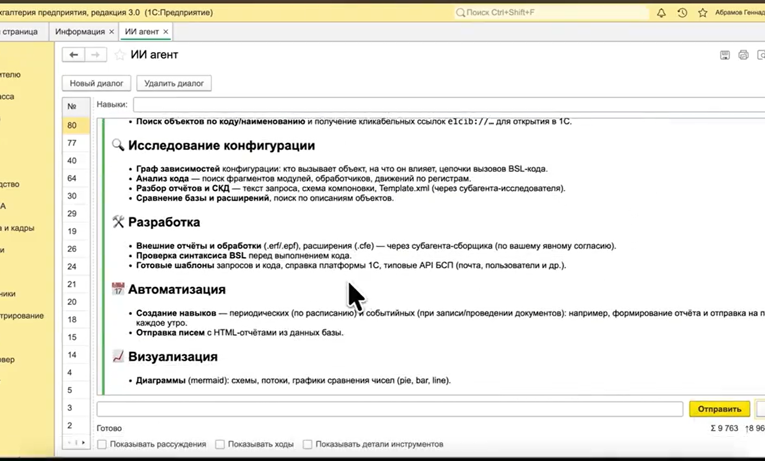
Task: Open the history clock icon
Action: tap(682, 13)
